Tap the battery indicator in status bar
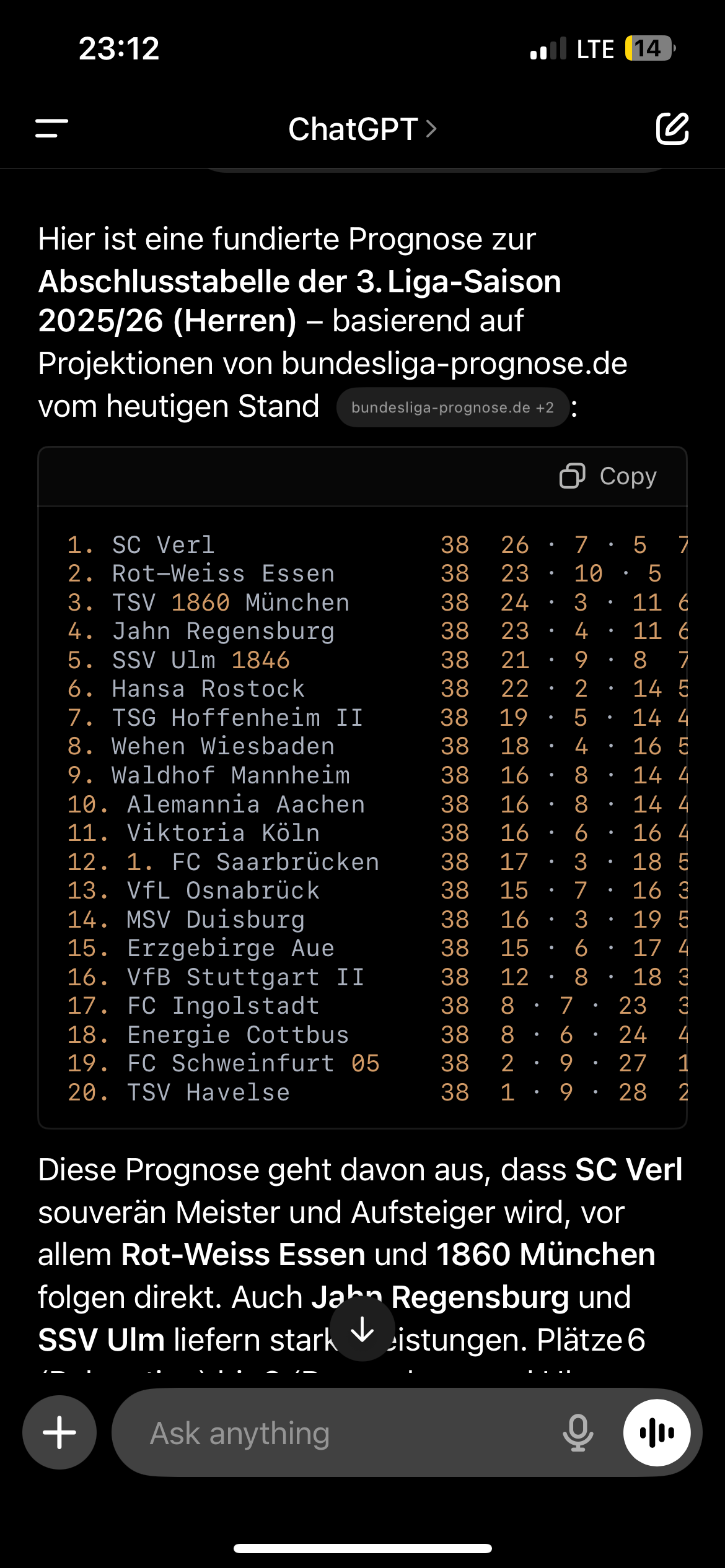The width and height of the screenshot is (725, 1568). [x=650, y=48]
